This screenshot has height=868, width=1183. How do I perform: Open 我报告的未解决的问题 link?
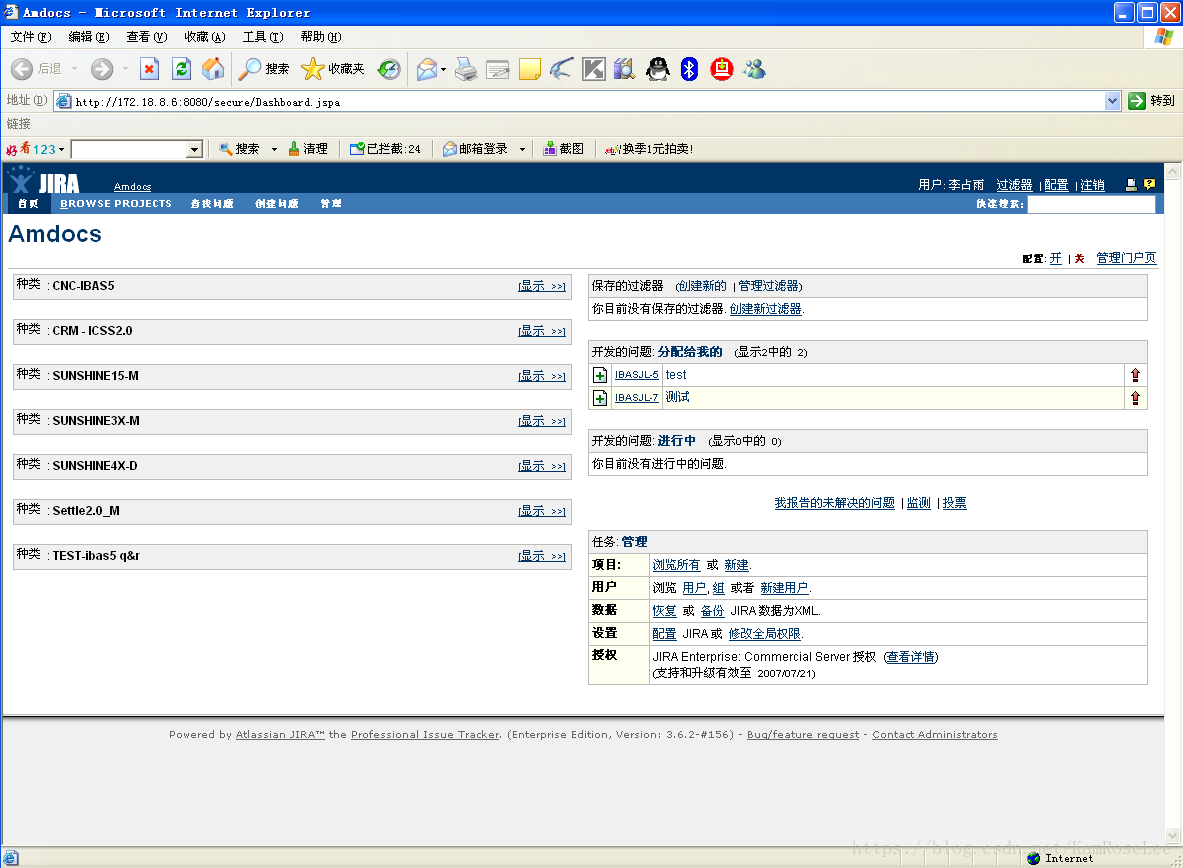pos(834,503)
